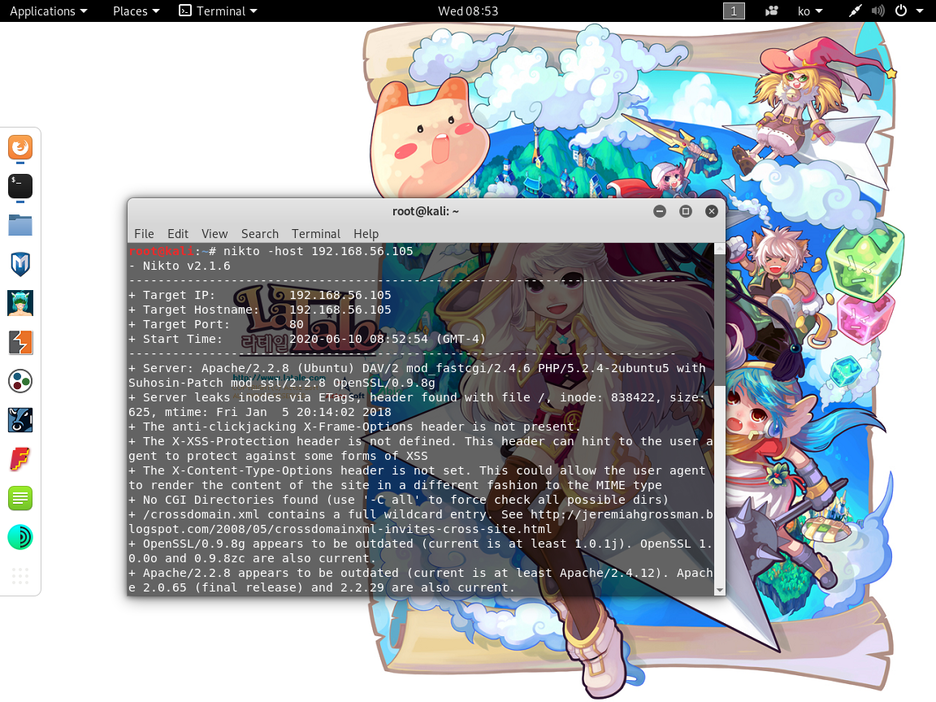Launch Firefox from the dock
The height and width of the screenshot is (702, 936).
pos(20,147)
